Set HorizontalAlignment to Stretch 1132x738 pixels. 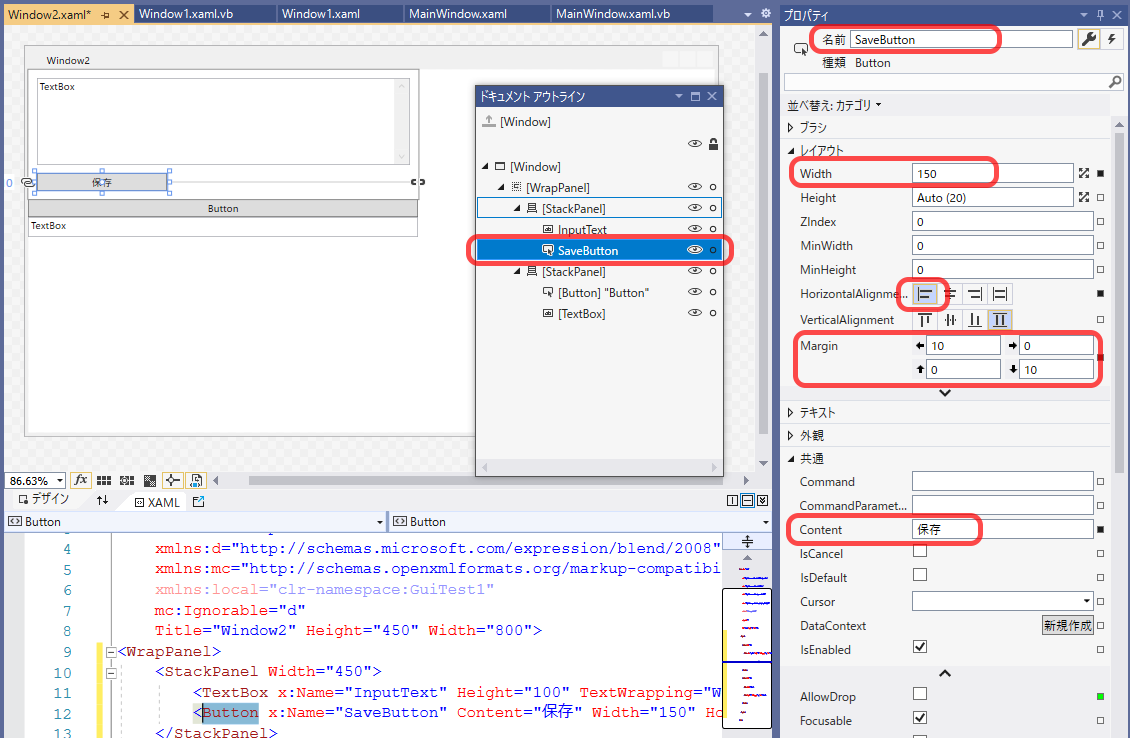(x=1000, y=294)
